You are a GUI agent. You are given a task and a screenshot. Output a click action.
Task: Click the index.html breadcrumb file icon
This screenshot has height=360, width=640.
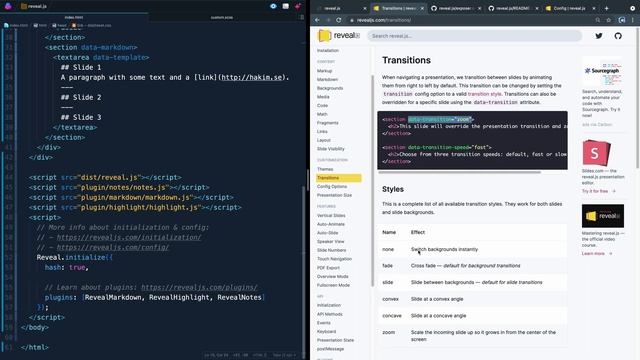click(x=6, y=25)
